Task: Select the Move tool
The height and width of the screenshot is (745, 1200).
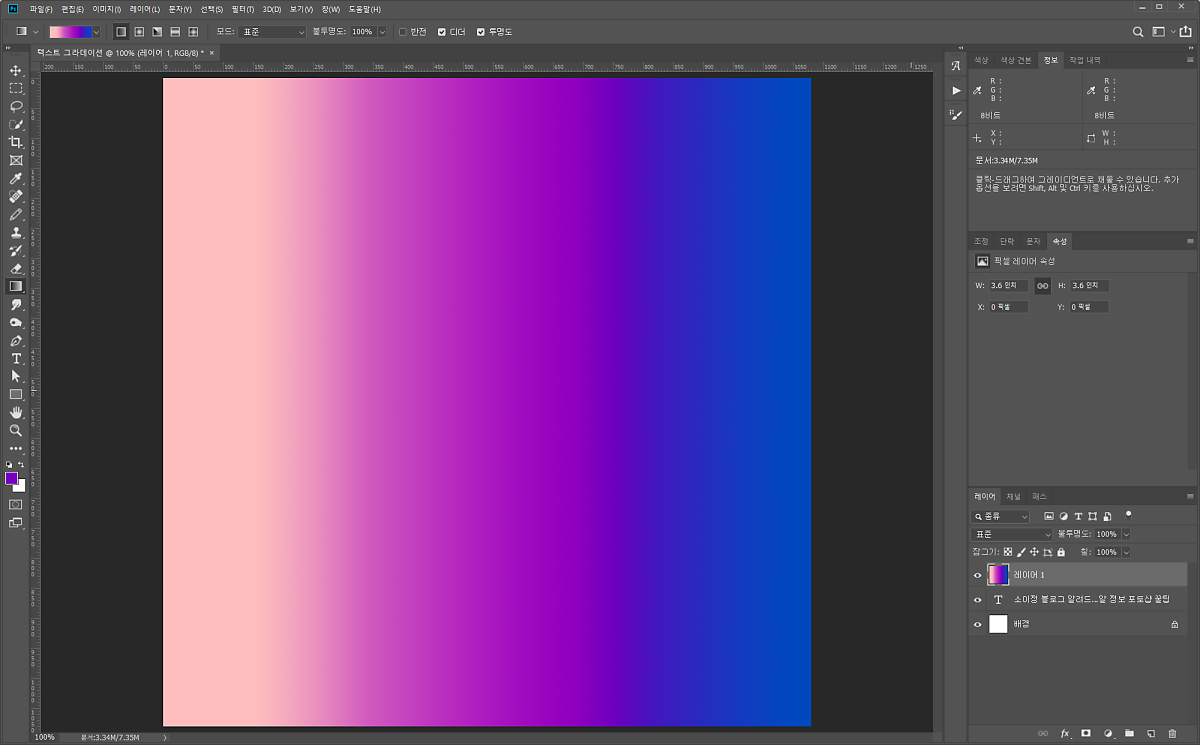Action: click(16, 70)
